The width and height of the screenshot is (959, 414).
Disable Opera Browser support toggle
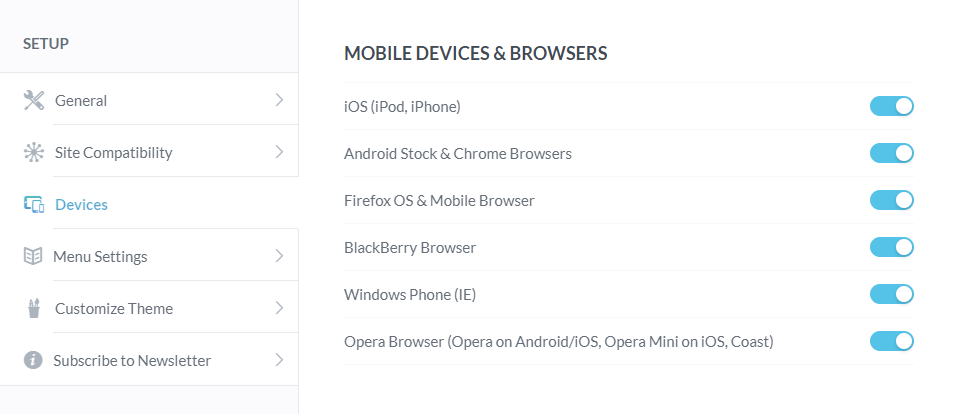coord(892,341)
